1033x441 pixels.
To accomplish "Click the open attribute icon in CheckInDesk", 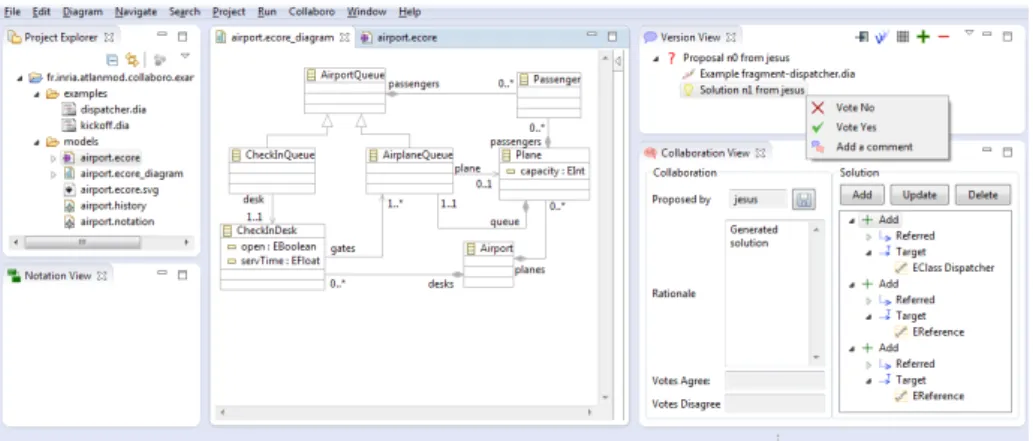I will click(x=232, y=247).
